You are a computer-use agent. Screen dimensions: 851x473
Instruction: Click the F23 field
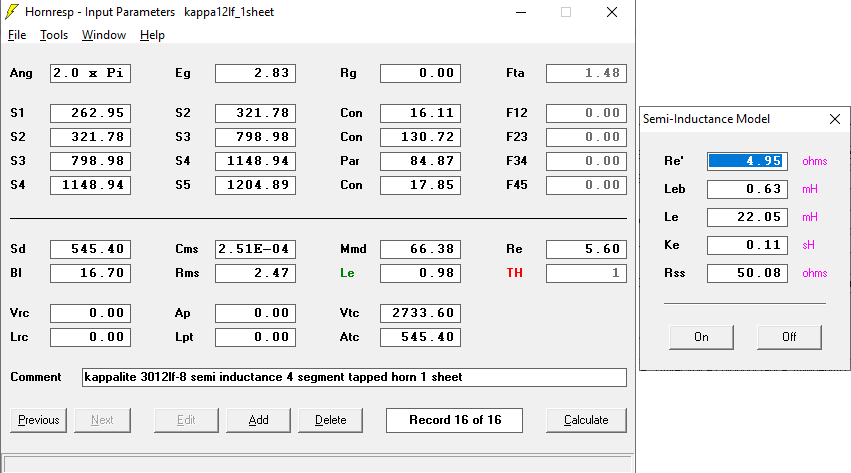pyautogui.click(x=586, y=137)
